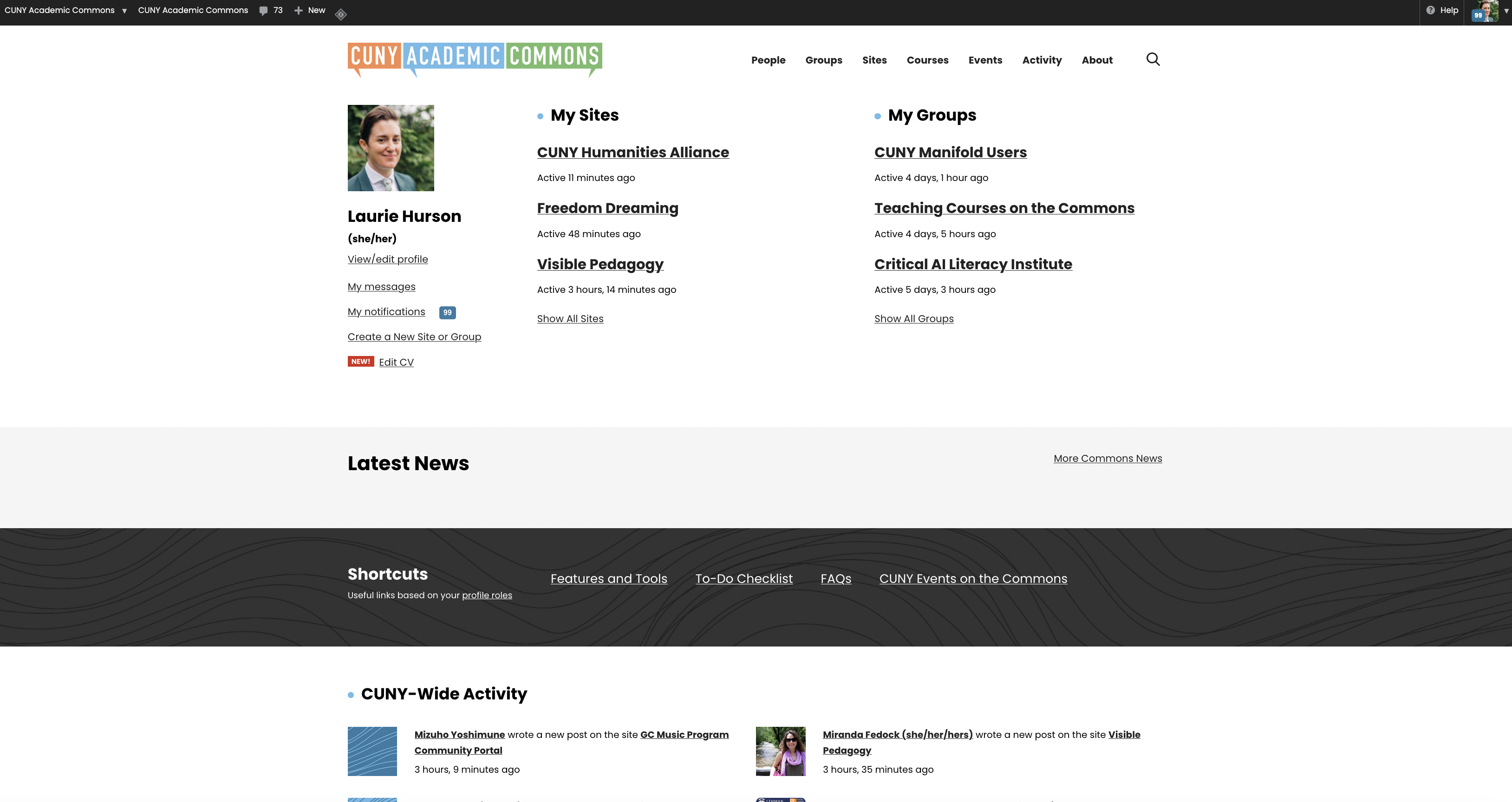
Task: Open Freedom Dreaming site link
Action: 607,208
